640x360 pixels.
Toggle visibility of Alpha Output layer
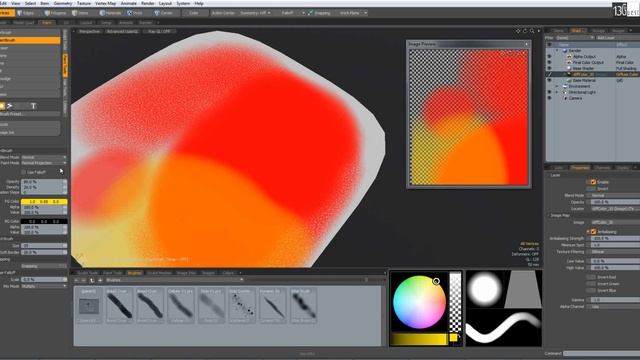549,57
